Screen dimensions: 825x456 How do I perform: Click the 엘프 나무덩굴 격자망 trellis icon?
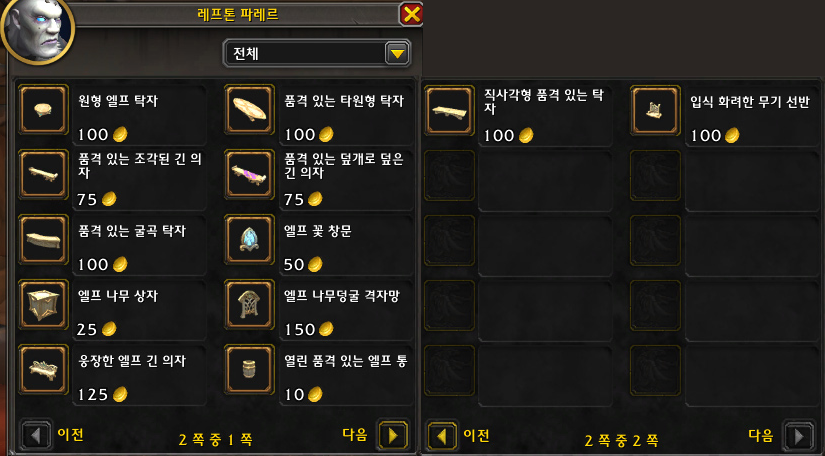(249, 305)
